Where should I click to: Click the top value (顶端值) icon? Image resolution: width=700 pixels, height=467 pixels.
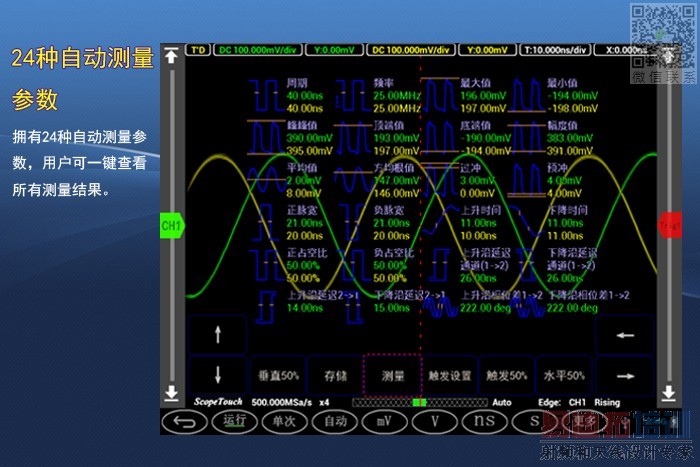353,138
